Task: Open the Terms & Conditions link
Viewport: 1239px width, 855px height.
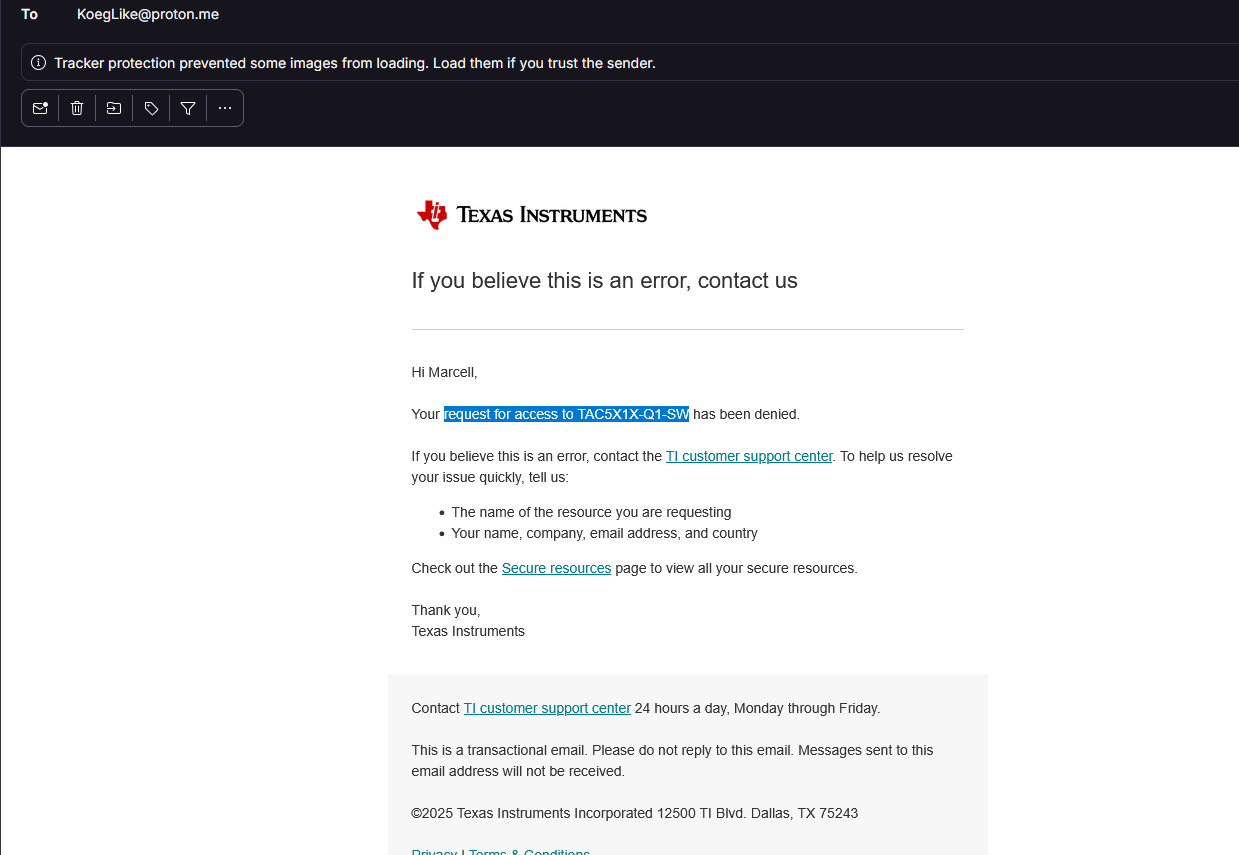Action: pos(528,851)
